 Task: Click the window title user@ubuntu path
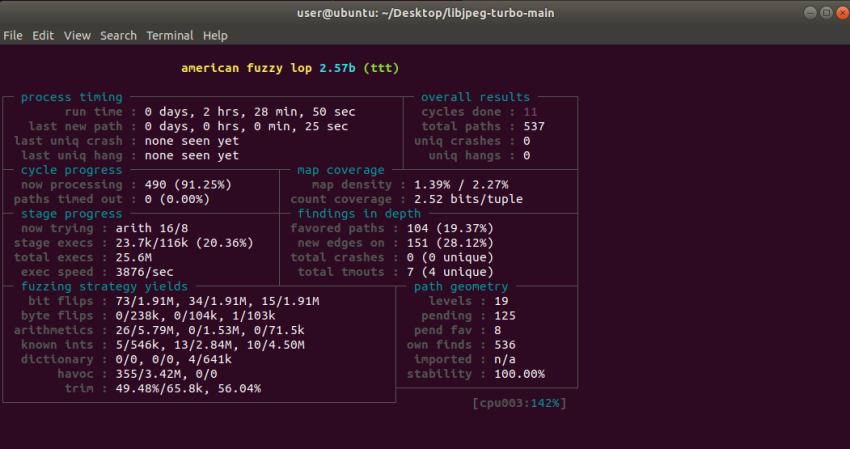(x=426, y=13)
